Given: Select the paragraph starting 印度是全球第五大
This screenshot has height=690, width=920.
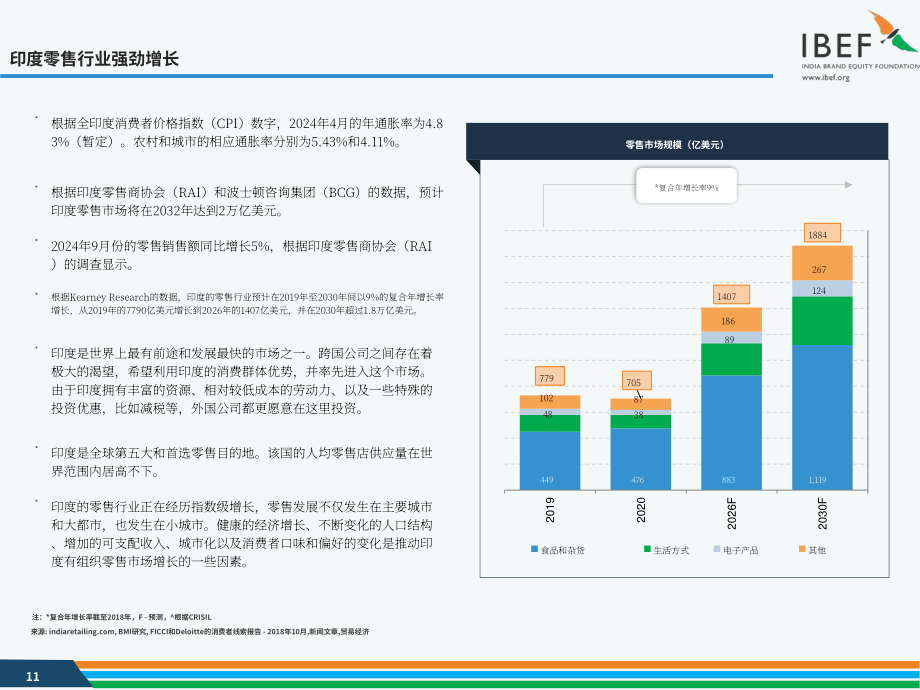Looking at the screenshot, I should point(242,462).
